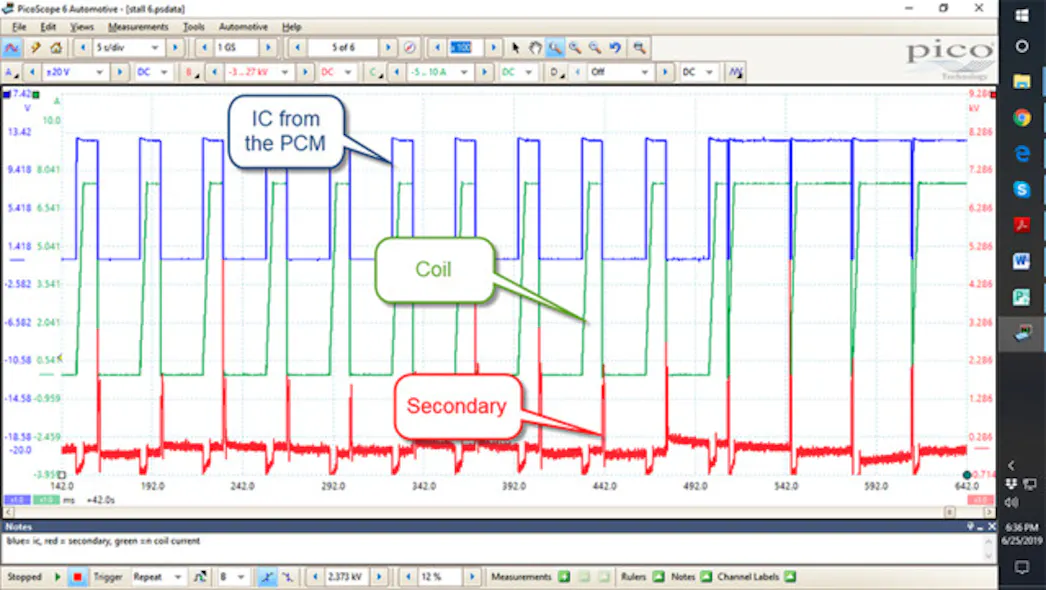Click the Notes text field
The height and width of the screenshot is (590, 1046).
click(493, 548)
